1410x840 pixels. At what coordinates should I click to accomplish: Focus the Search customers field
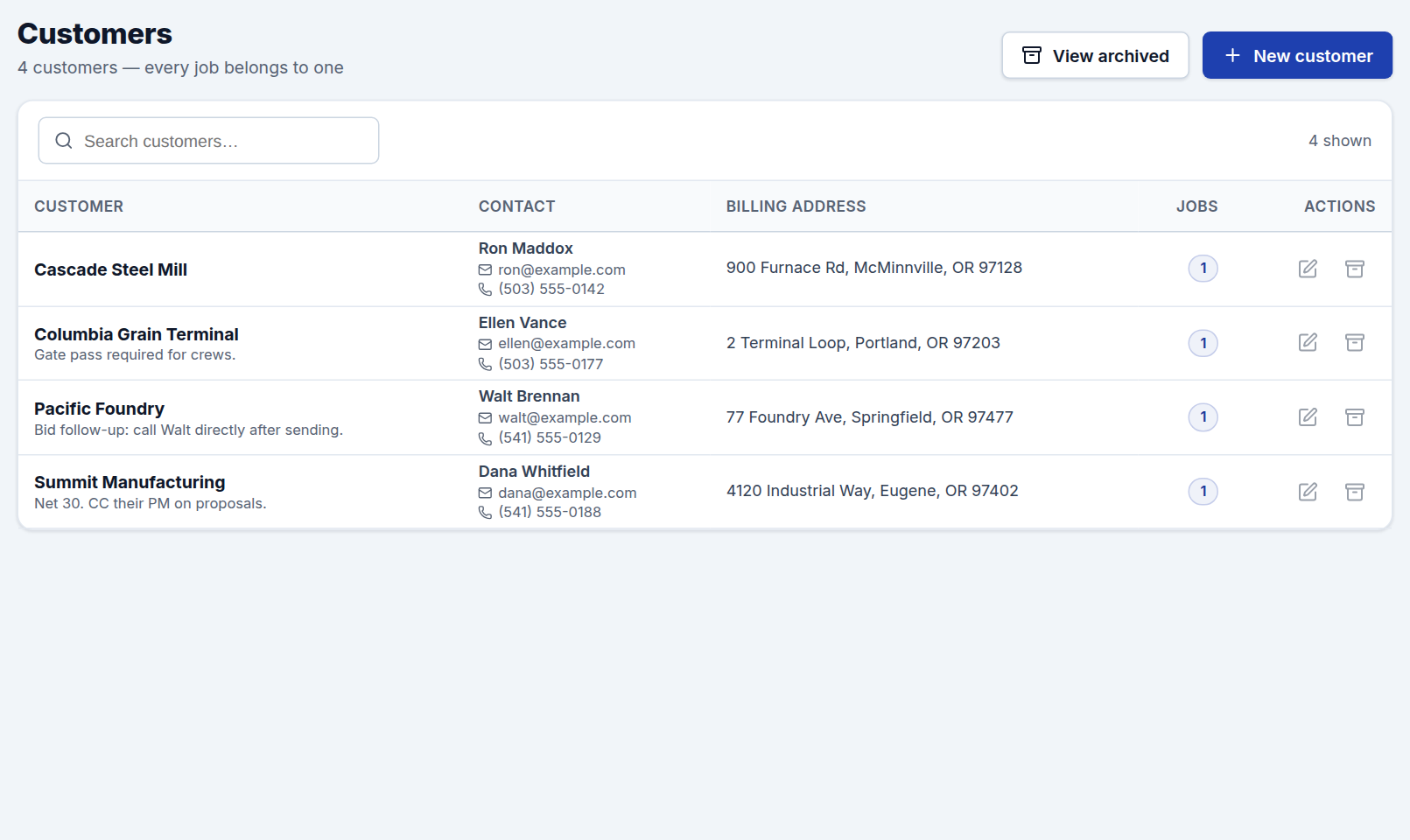click(208, 141)
